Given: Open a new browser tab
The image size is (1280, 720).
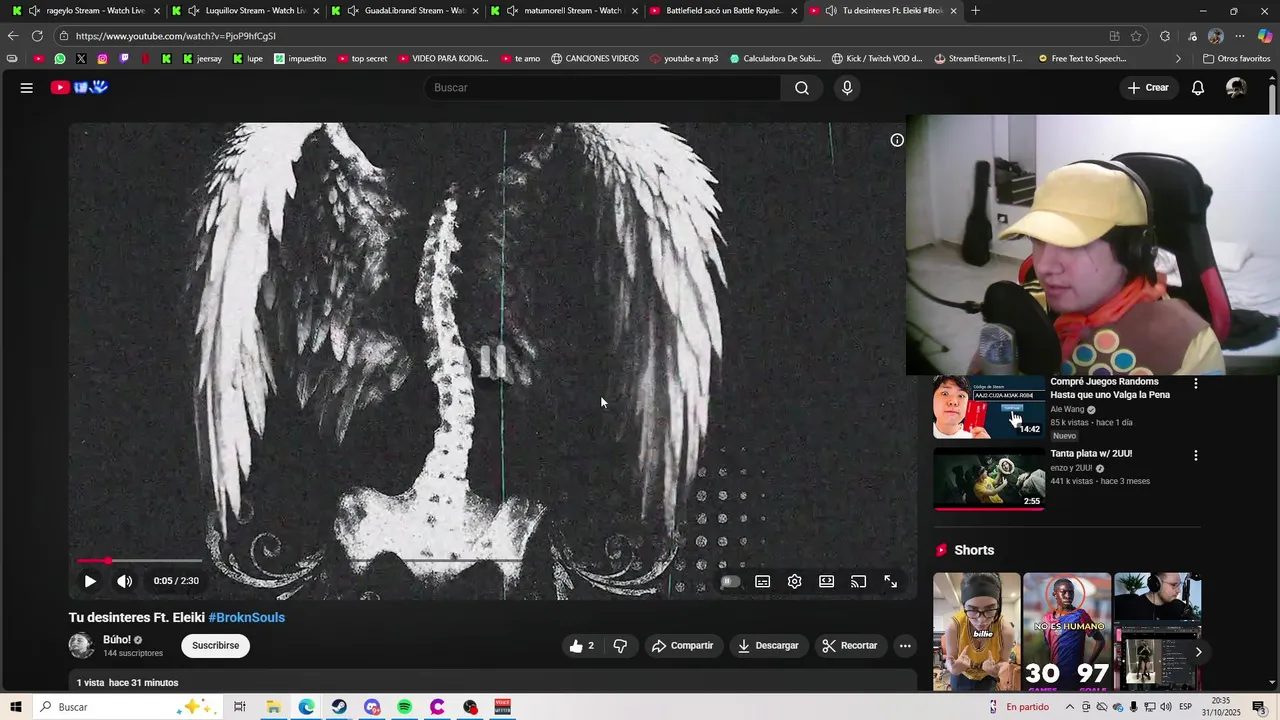Looking at the screenshot, I should click(x=976, y=11).
